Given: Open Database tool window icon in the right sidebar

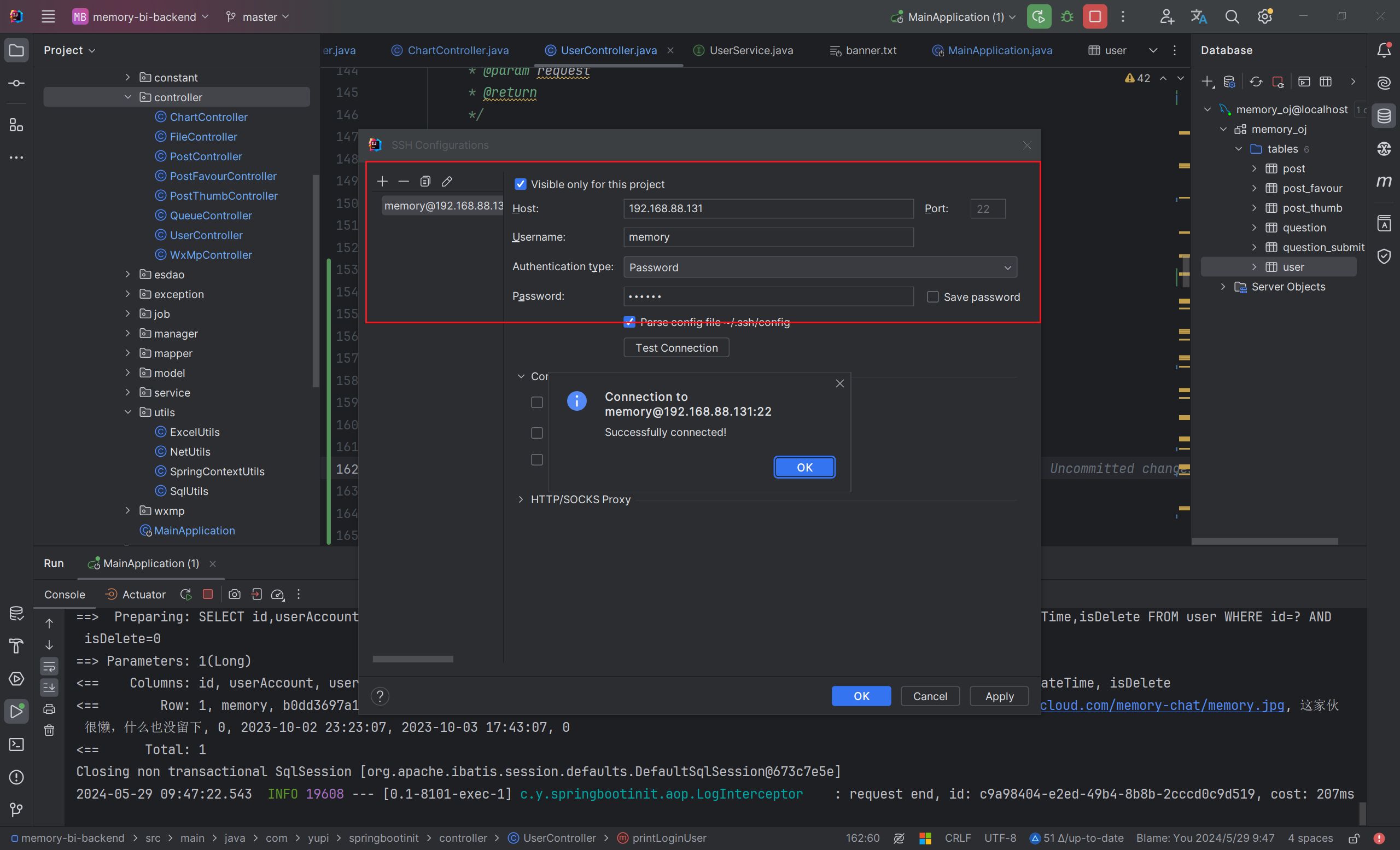Looking at the screenshot, I should (1384, 116).
